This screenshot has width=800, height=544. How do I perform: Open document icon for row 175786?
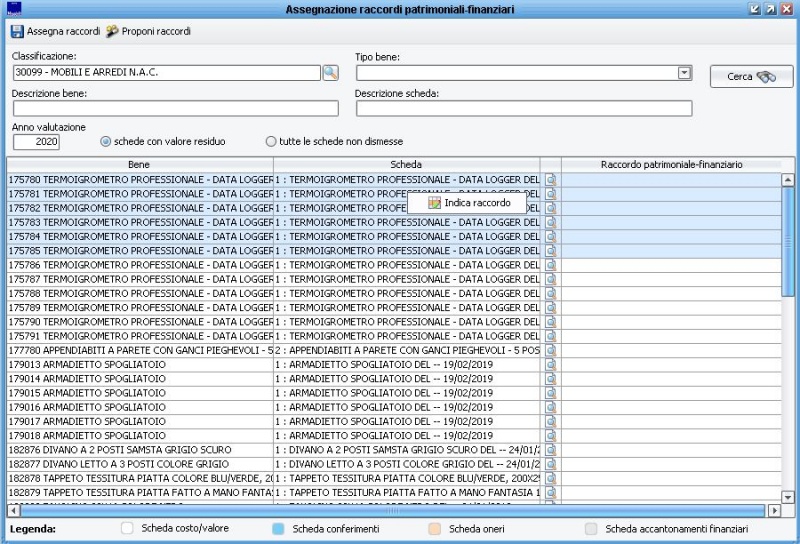[550, 265]
